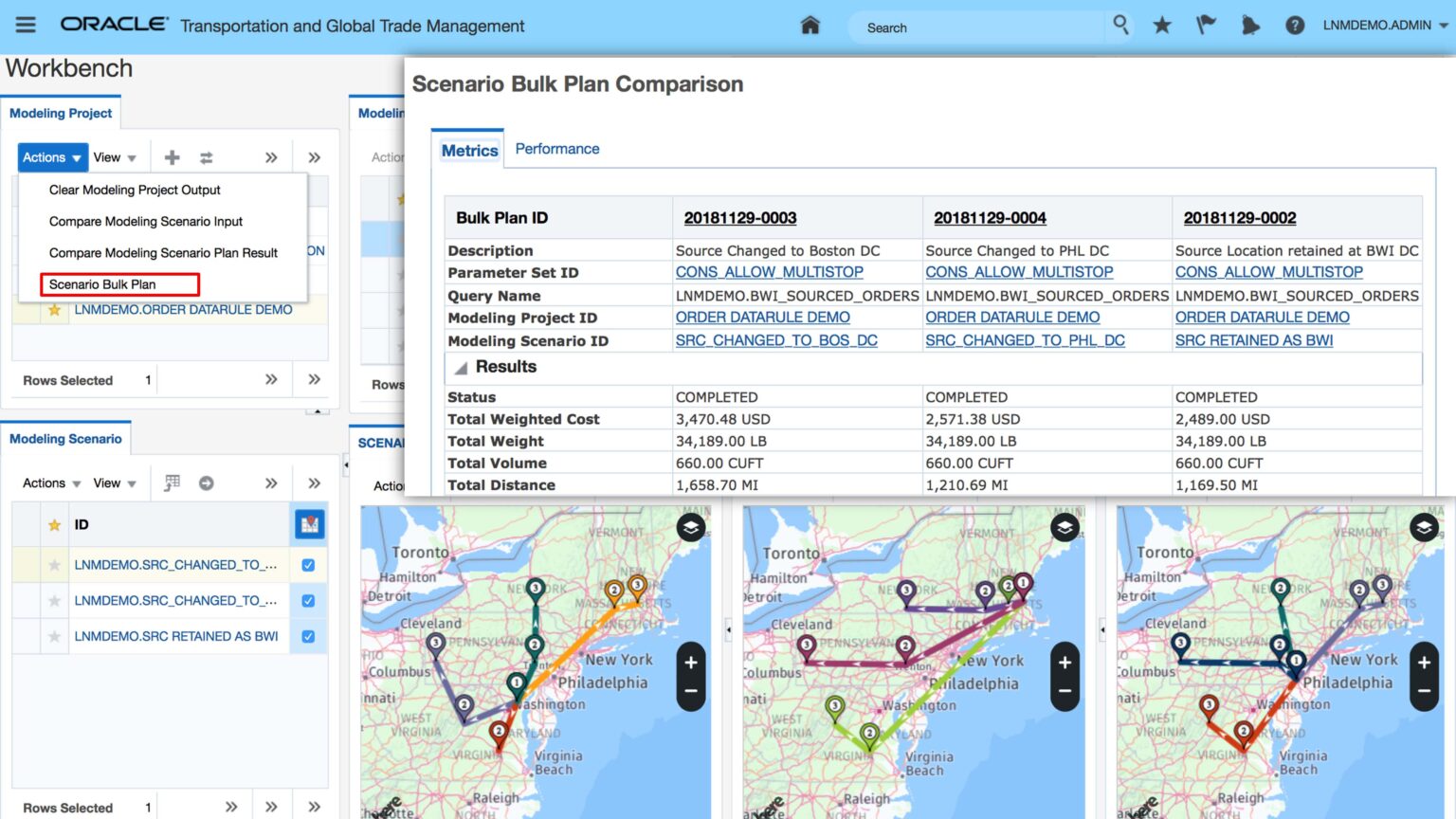Toggle the map layers icon on the first map
Viewport: 1456px width, 819px height.
click(690, 528)
